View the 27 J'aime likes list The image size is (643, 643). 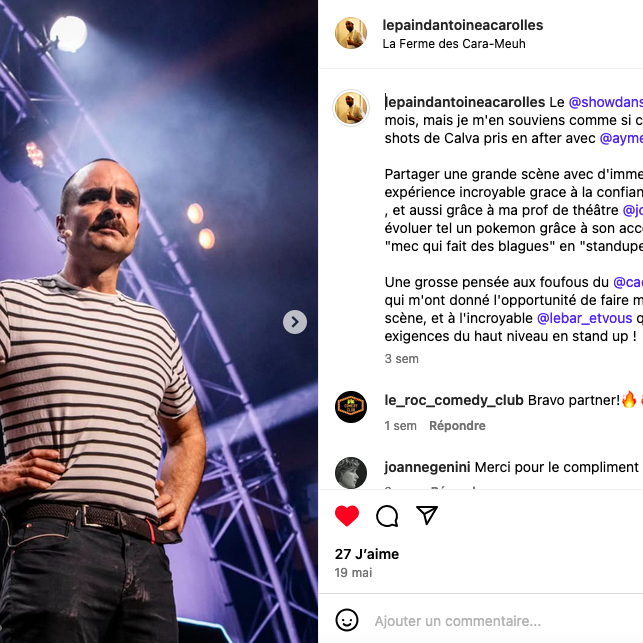pyautogui.click(x=367, y=554)
